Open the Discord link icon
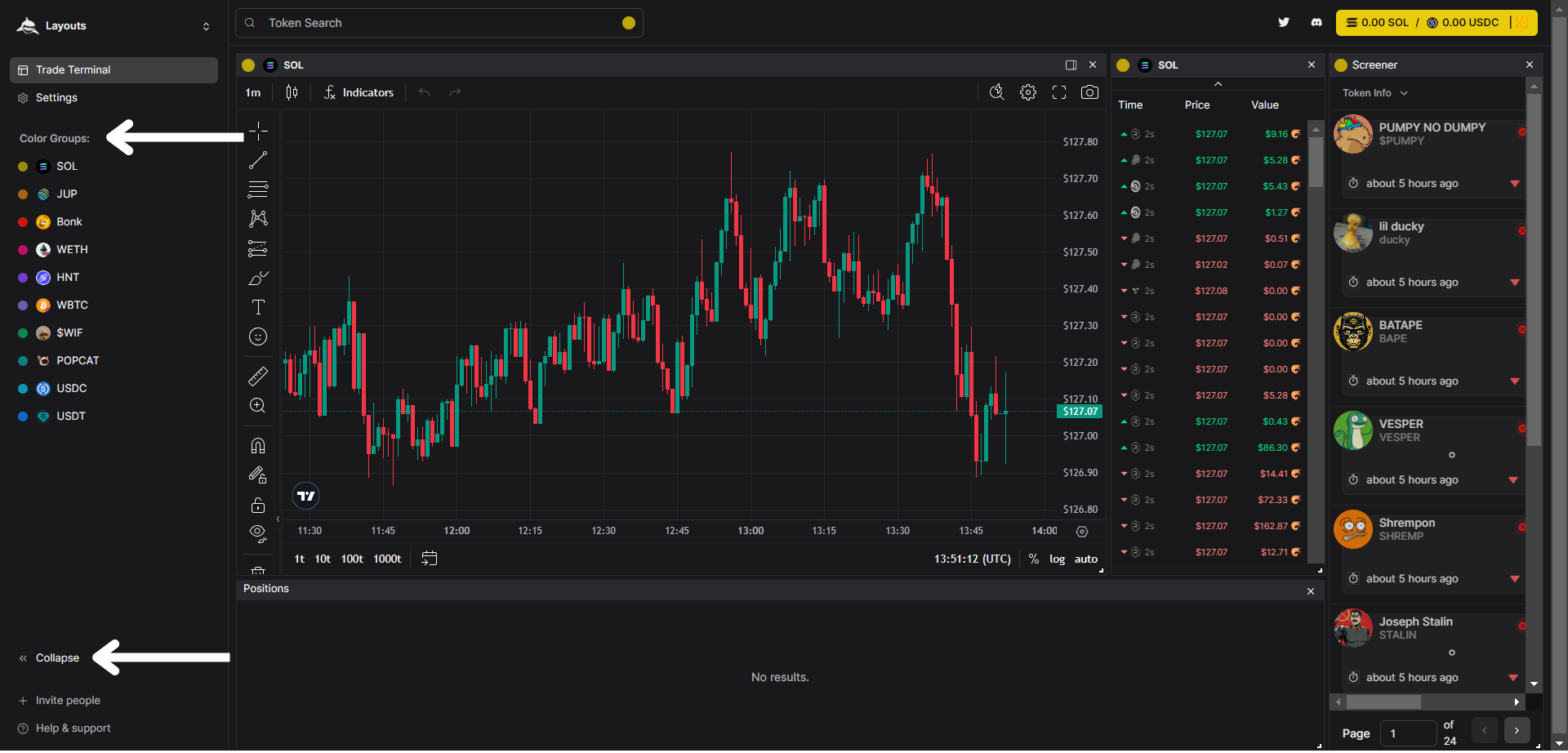The image size is (1568, 753). point(1316,23)
